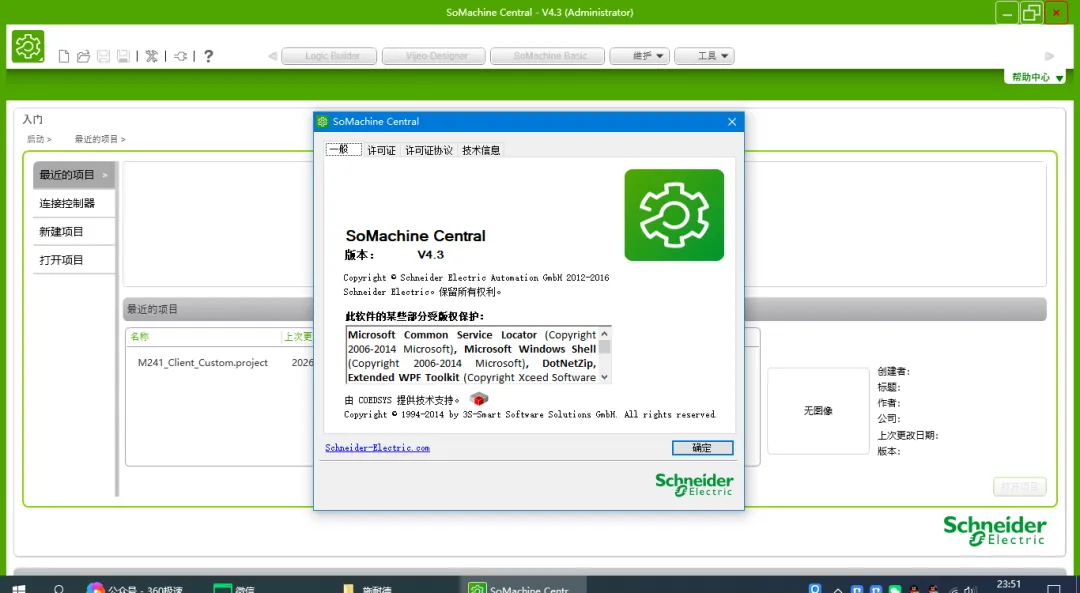This screenshot has width=1080, height=593.
Task: Expand the 工具 dropdown menu
Action: point(705,56)
